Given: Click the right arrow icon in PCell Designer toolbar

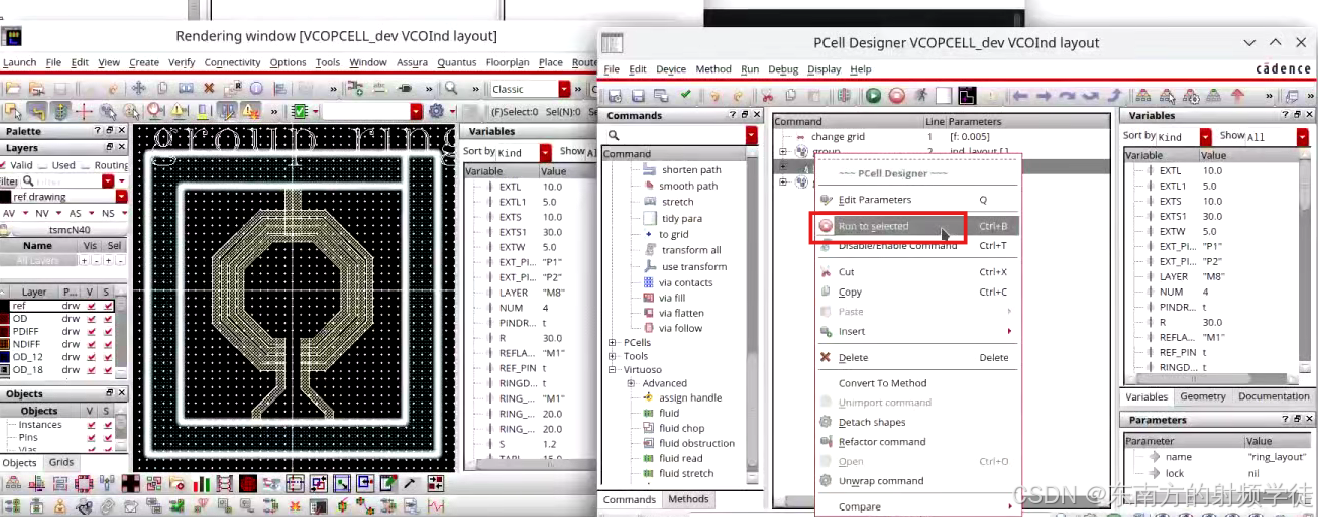Looking at the screenshot, I should (x=1044, y=96).
